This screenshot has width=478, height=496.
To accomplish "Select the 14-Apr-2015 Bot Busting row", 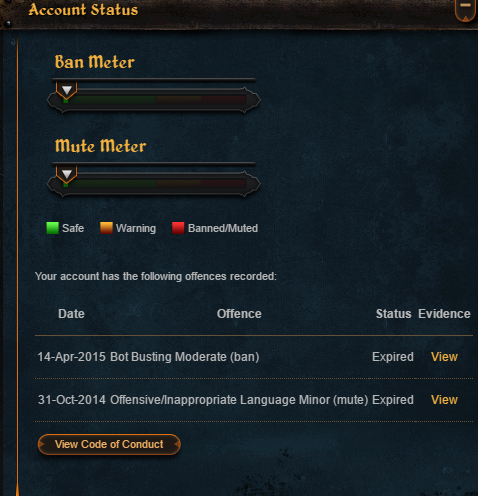I will 254,357.
